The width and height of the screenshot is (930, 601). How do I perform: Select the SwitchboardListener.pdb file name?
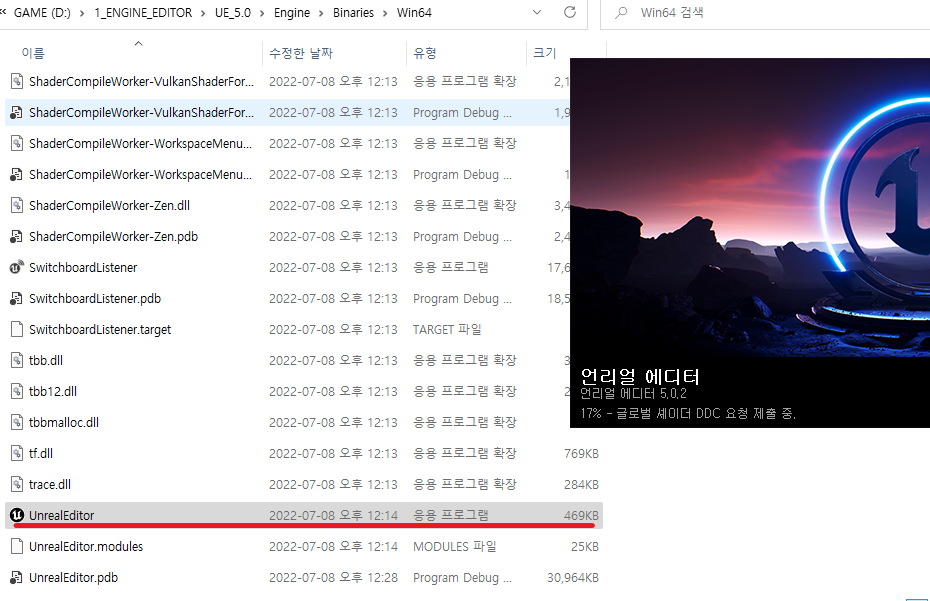click(x=95, y=298)
